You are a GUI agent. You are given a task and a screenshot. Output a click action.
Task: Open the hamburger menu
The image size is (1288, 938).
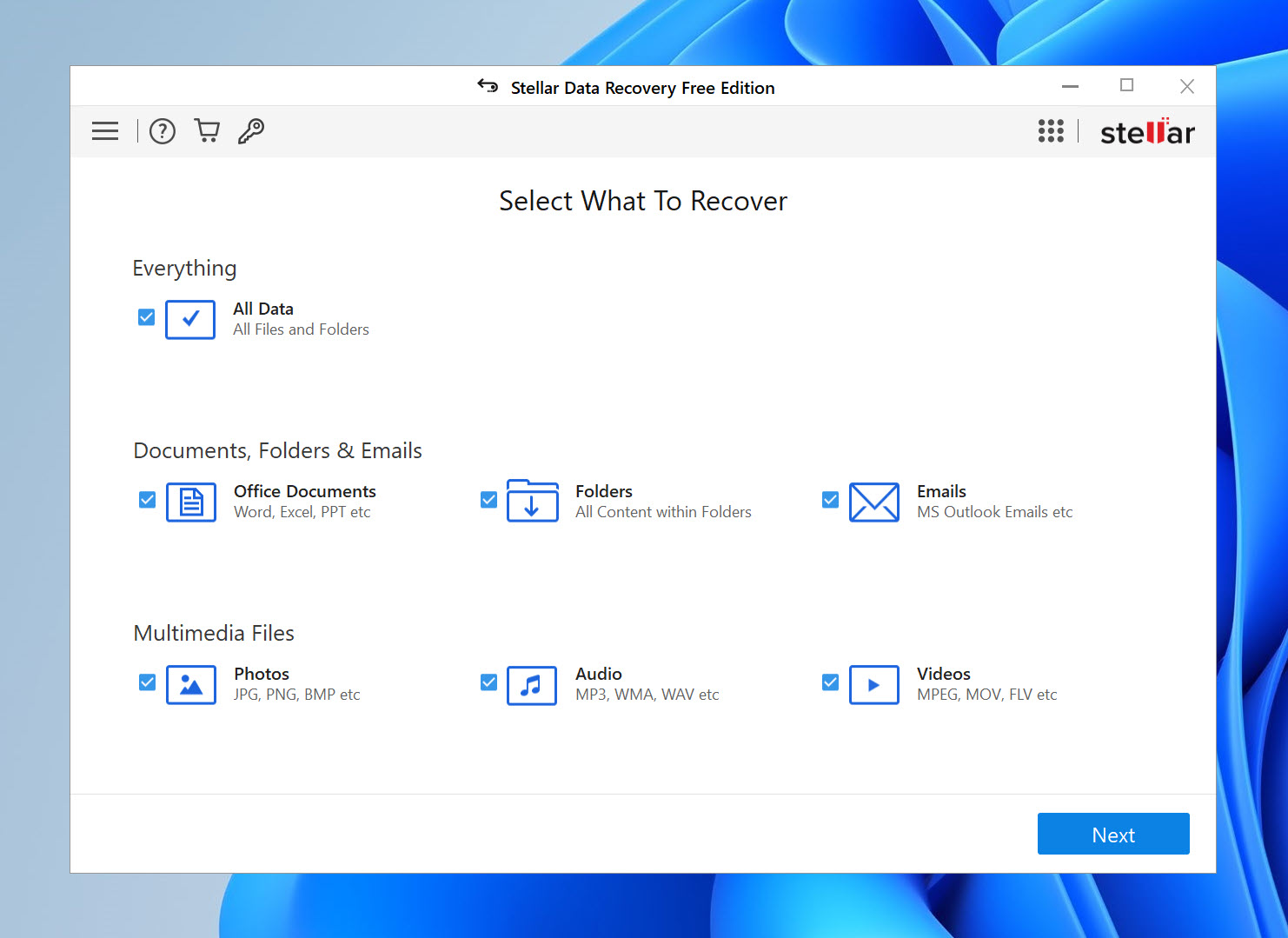pos(105,131)
